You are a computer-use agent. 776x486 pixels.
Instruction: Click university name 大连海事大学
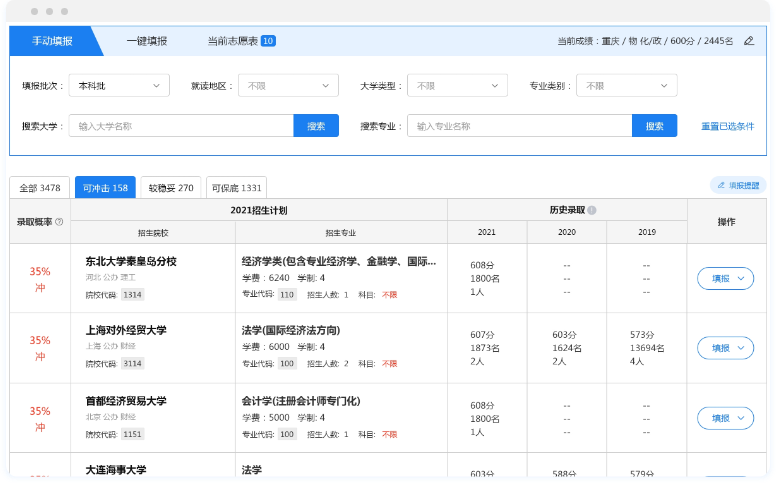click(116, 470)
